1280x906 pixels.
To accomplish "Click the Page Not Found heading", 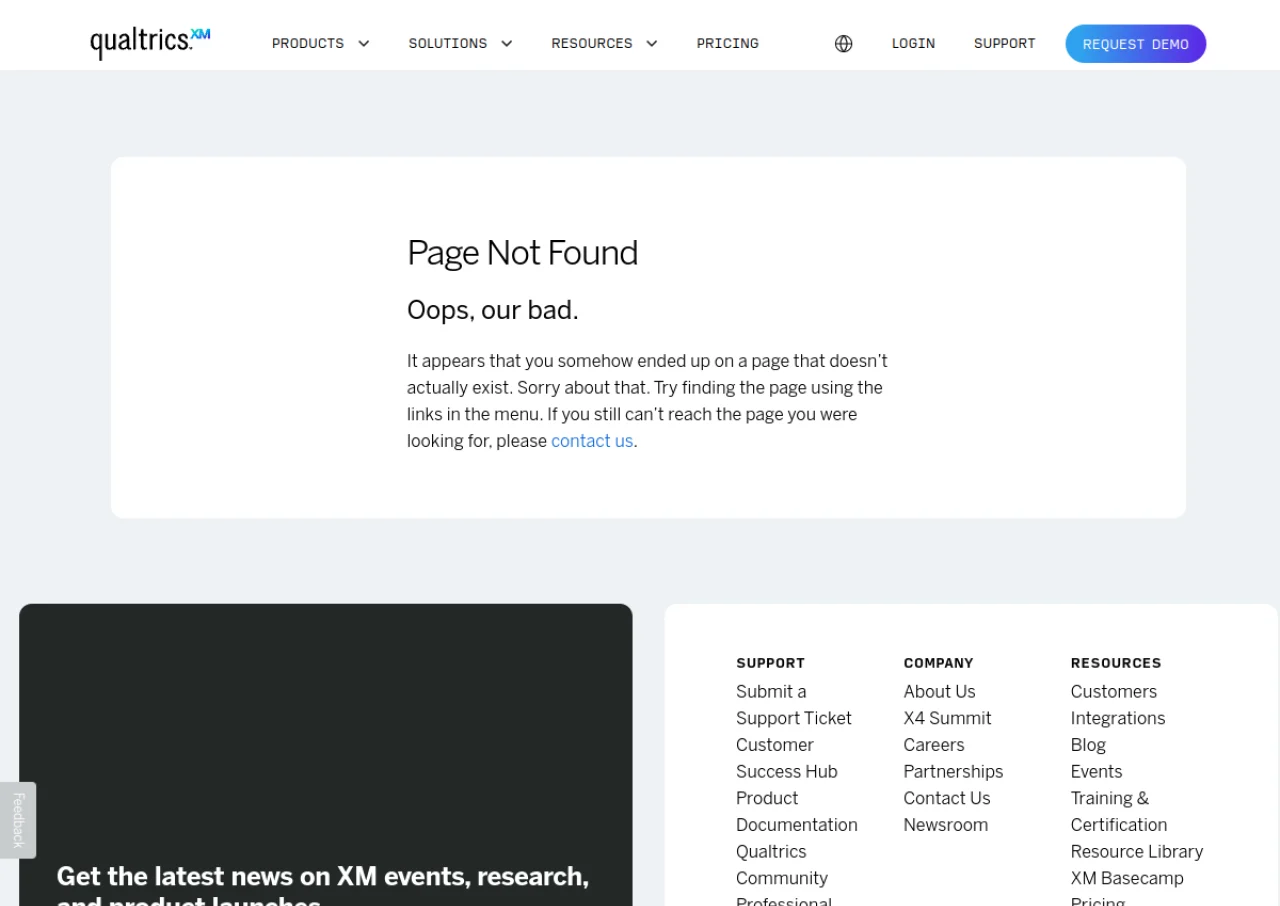I will (522, 253).
